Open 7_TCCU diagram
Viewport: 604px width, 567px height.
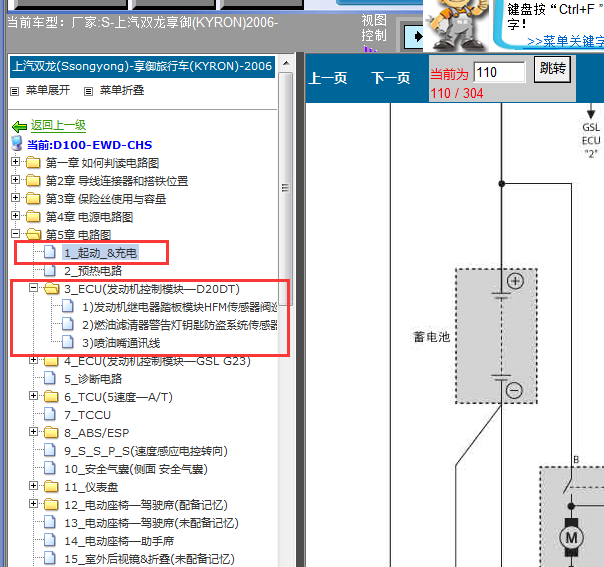(x=87, y=415)
